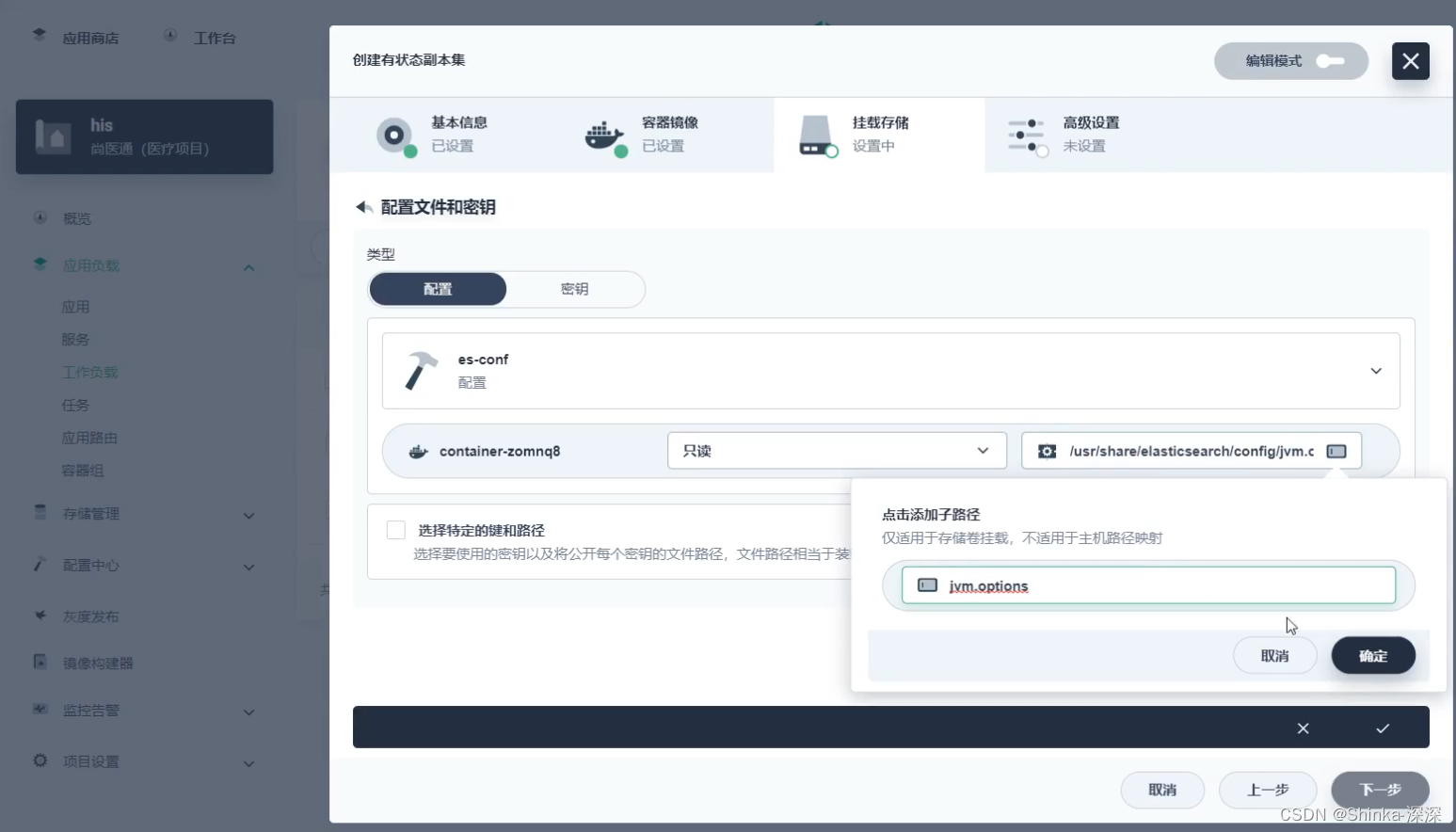Expand the 监控告警 sidebar section

248,712
